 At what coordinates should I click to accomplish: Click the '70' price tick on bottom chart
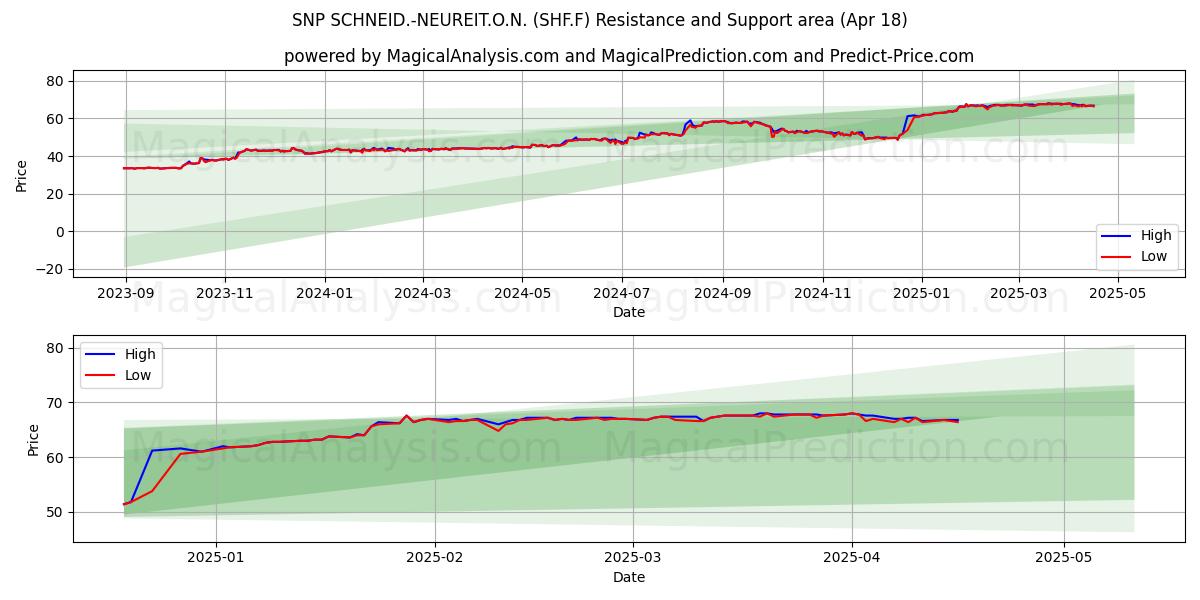(x=56, y=403)
